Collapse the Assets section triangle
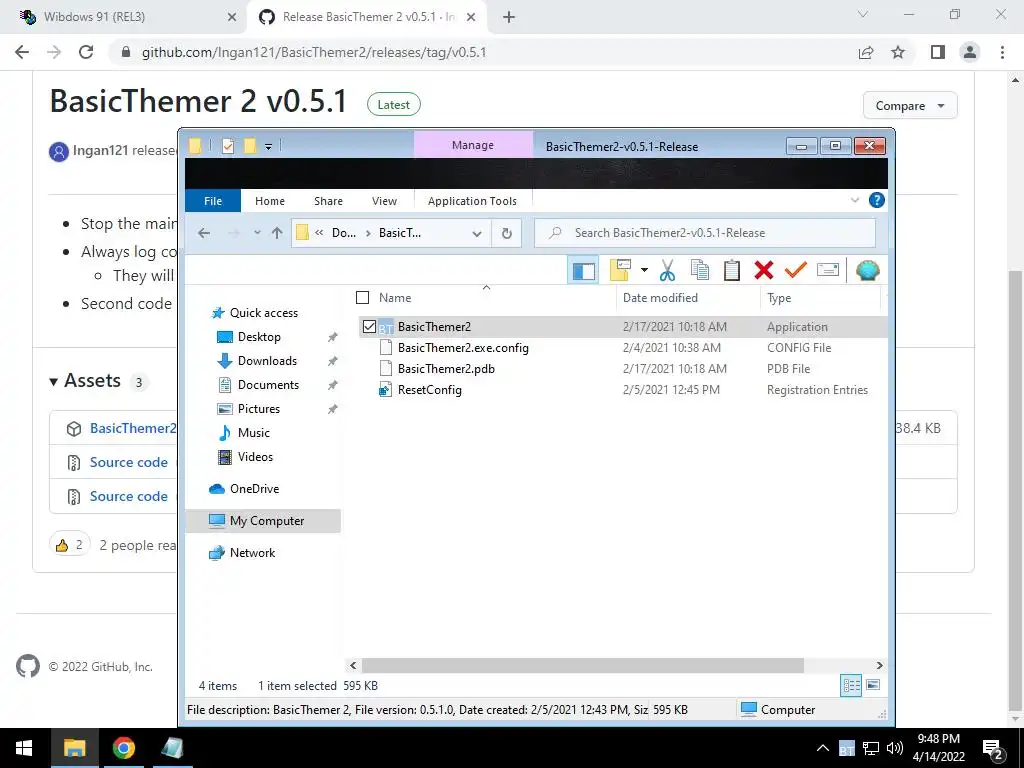Screen dimensions: 1024x768 tap(54, 381)
